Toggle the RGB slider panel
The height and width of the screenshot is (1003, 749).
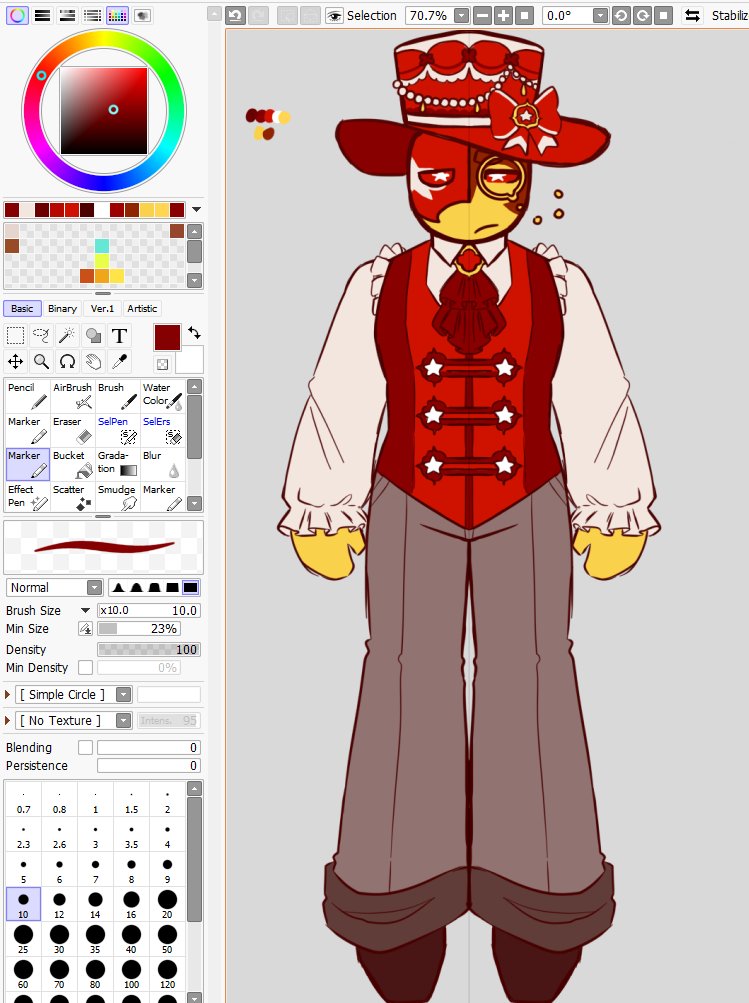(43, 15)
